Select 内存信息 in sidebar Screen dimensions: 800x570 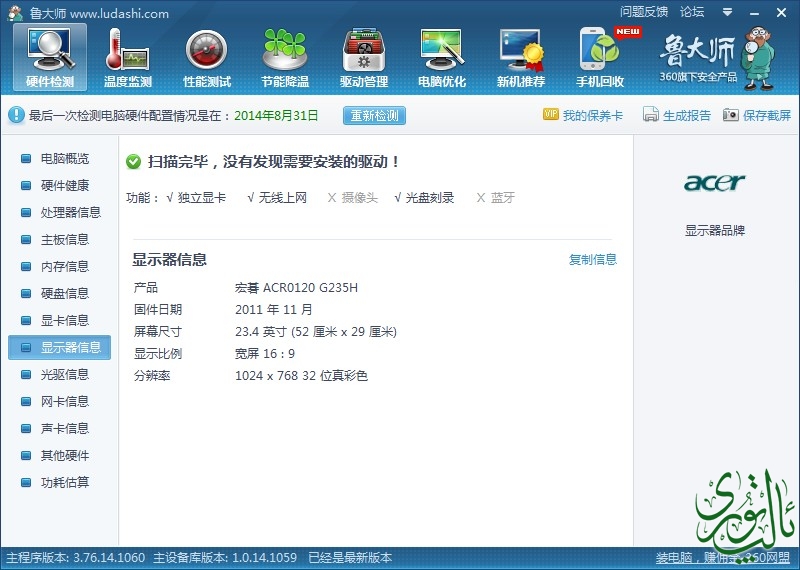[x=64, y=266]
